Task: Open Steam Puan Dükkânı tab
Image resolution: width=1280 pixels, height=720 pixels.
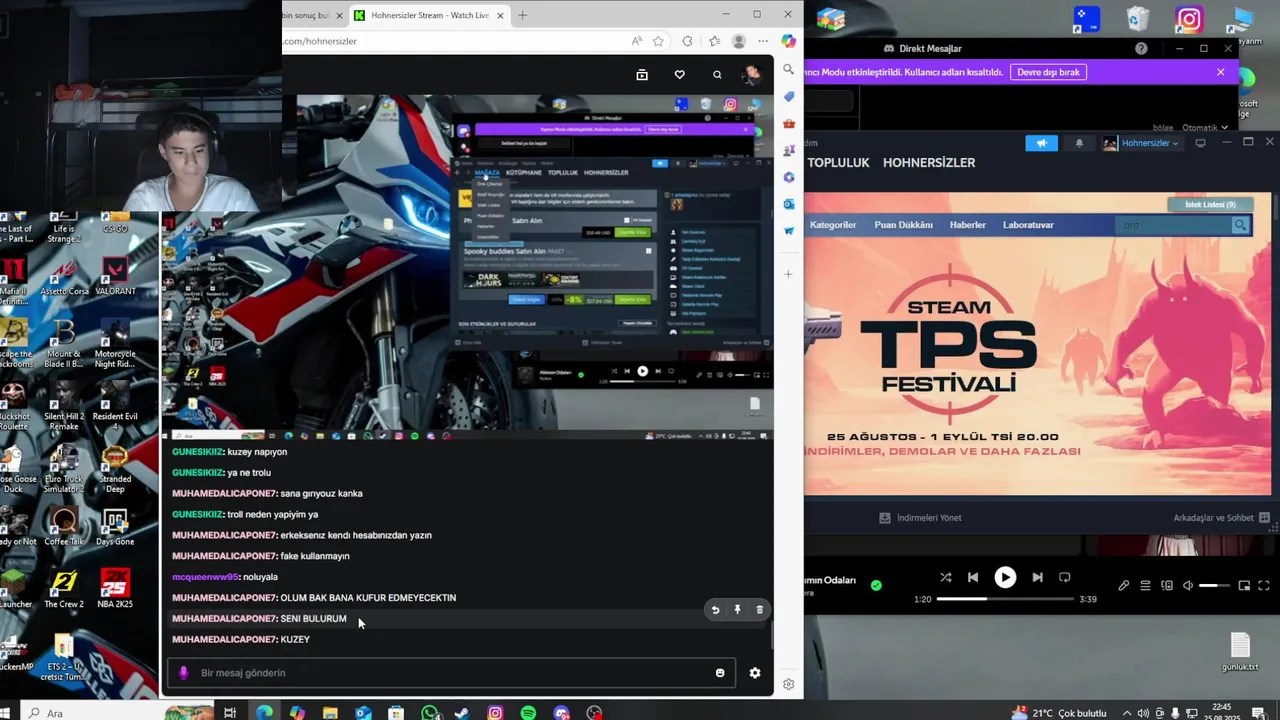Action: coord(903,225)
